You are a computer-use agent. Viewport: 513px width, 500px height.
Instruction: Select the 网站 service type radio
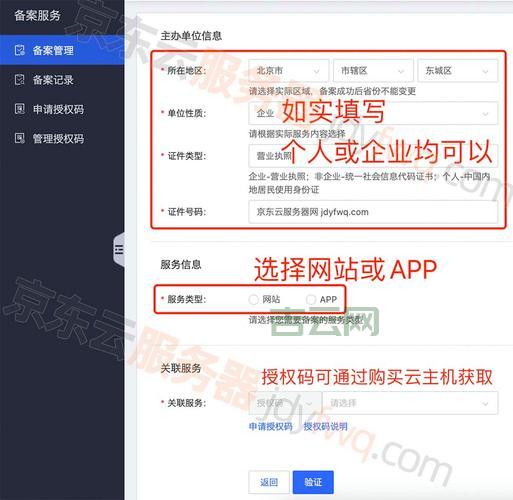click(254, 299)
